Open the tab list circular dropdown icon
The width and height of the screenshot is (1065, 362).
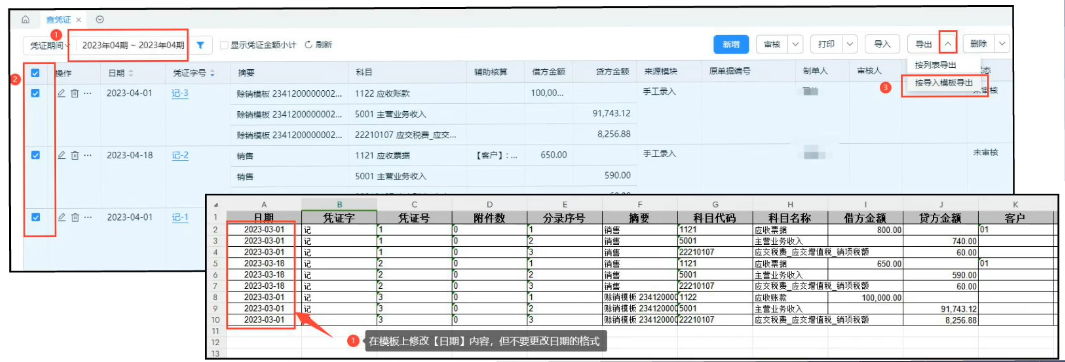[100, 20]
